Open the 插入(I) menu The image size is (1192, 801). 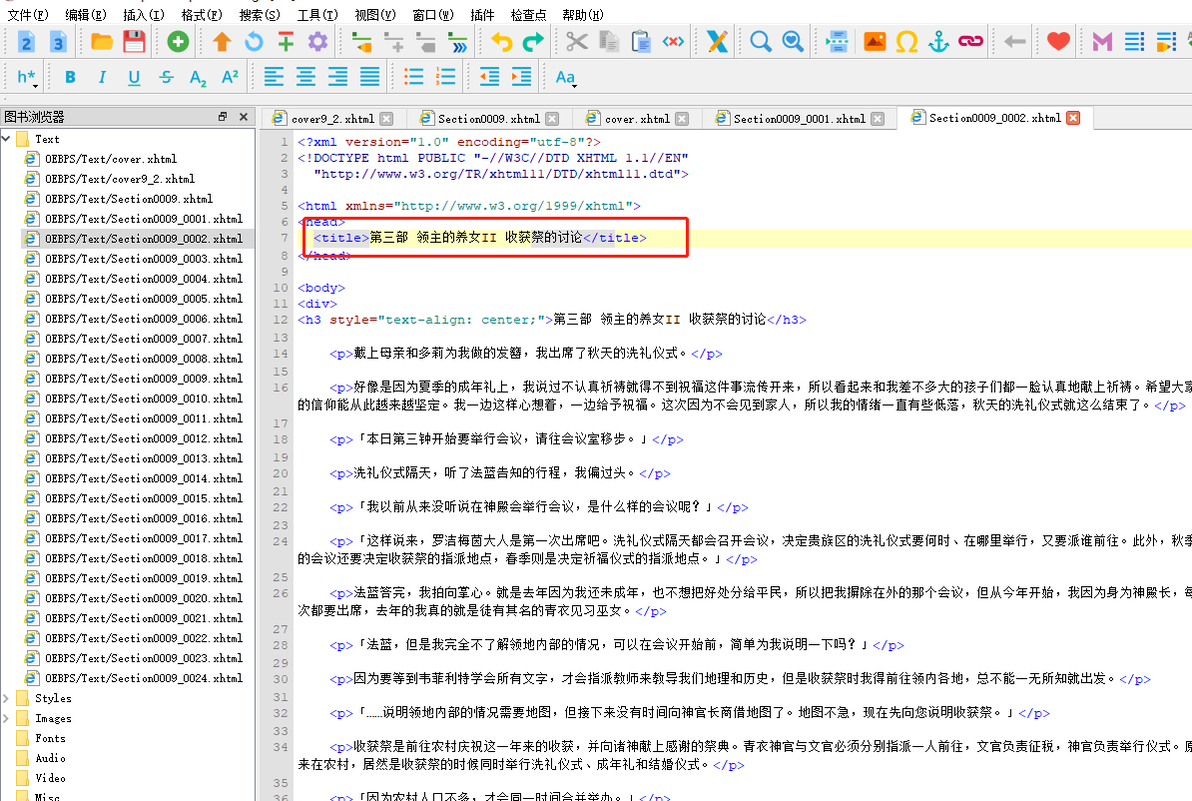[143, 14]
